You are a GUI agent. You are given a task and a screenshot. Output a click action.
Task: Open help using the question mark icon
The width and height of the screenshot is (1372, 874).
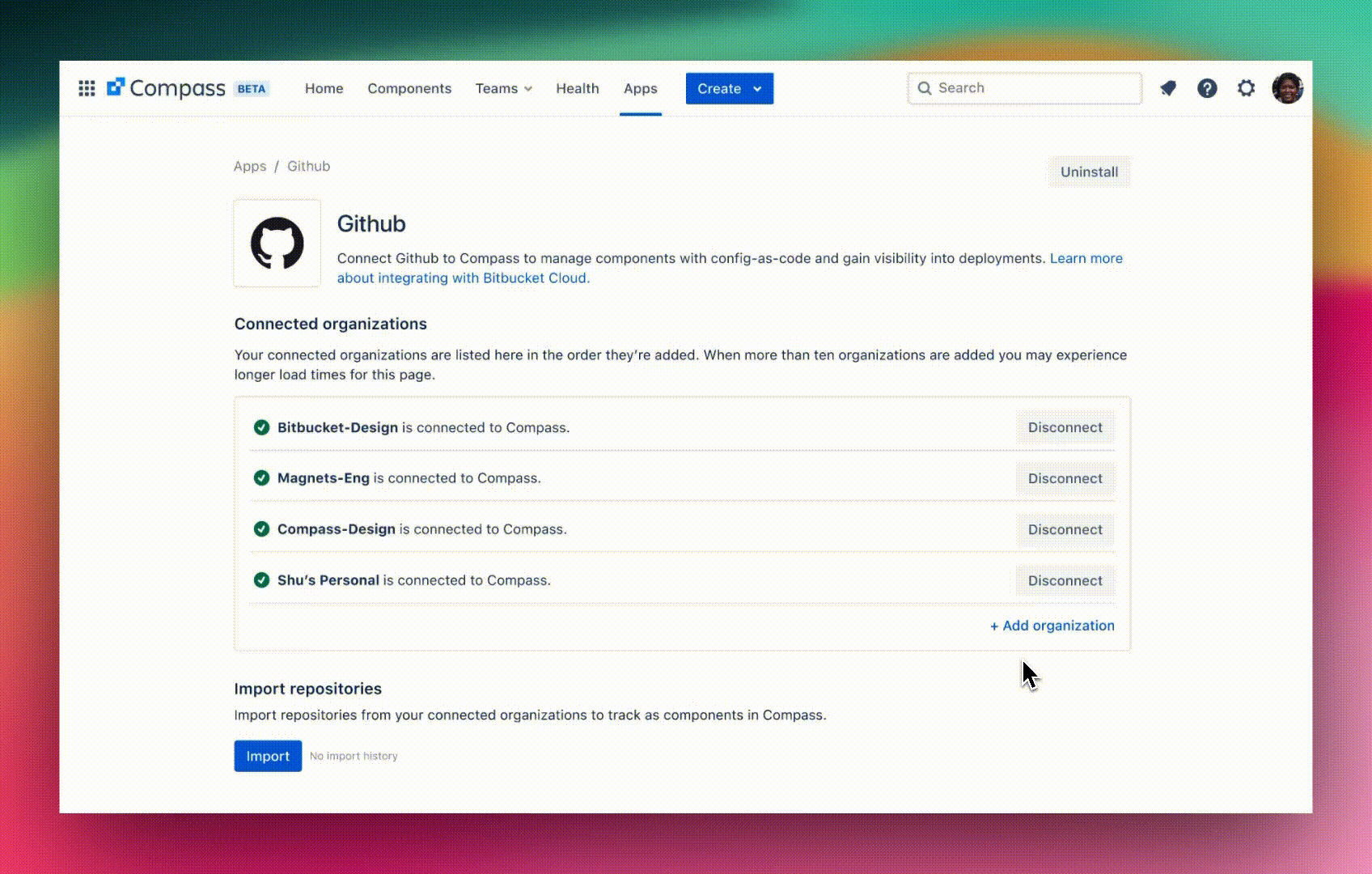1207,88
